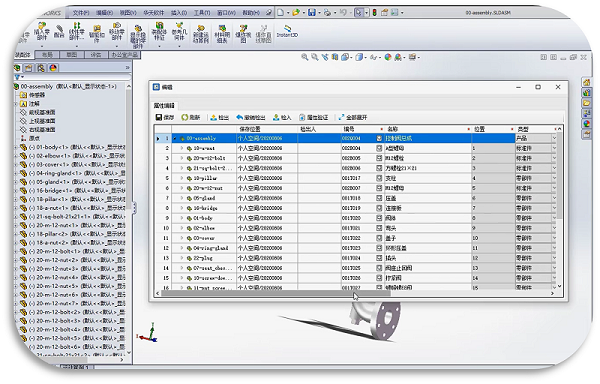Image resolution: width=600 pixels, height=384 pixels.
Task: Click the 插入零部件 toolbar icon
Action: [42, 32]
